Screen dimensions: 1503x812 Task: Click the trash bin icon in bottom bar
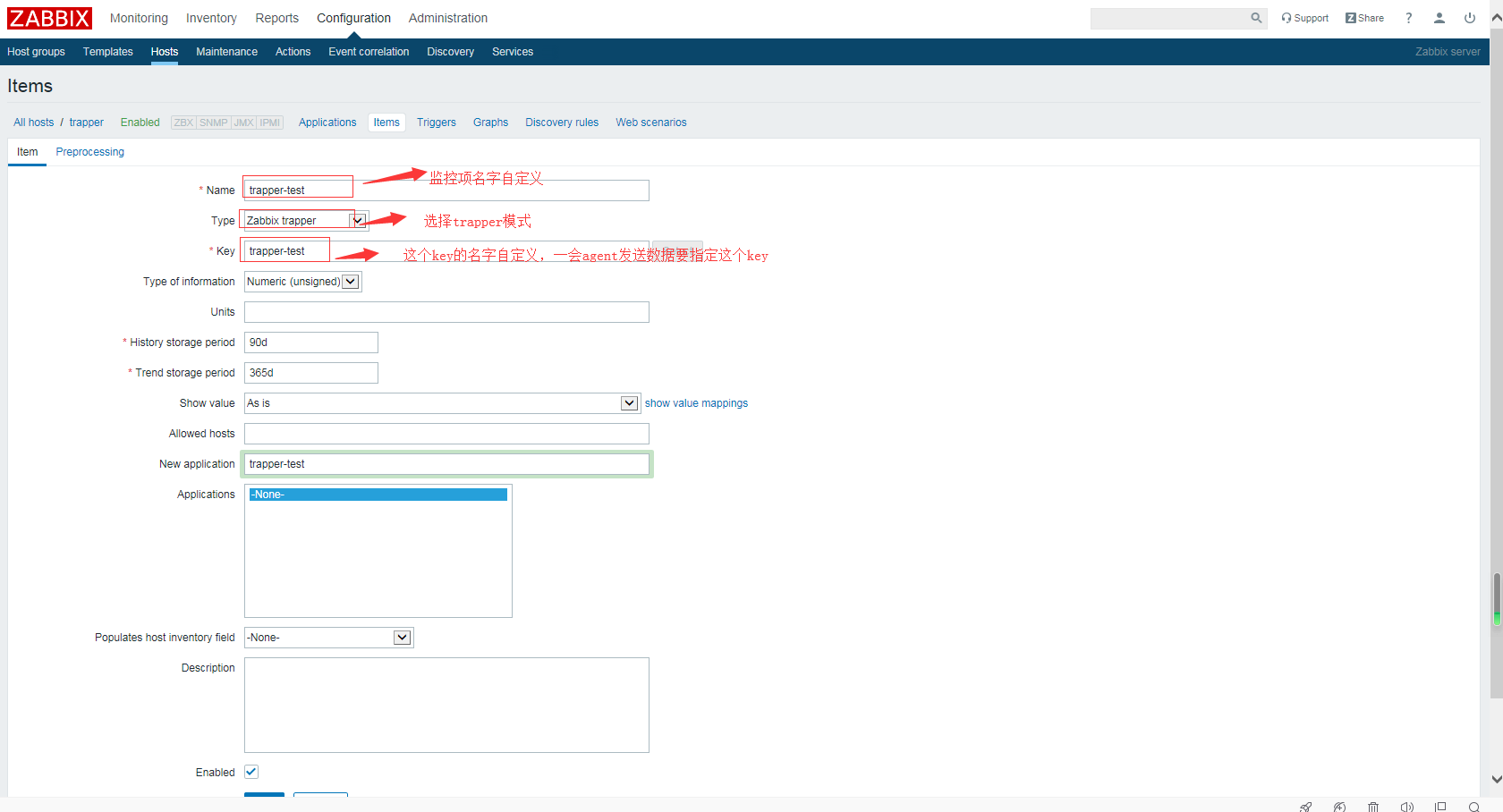(1373, 807)
